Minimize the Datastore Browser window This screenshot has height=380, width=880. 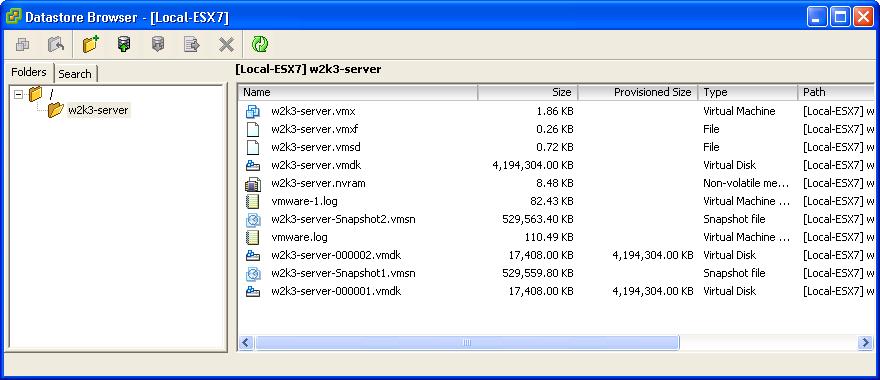click(x=817, y=17)
